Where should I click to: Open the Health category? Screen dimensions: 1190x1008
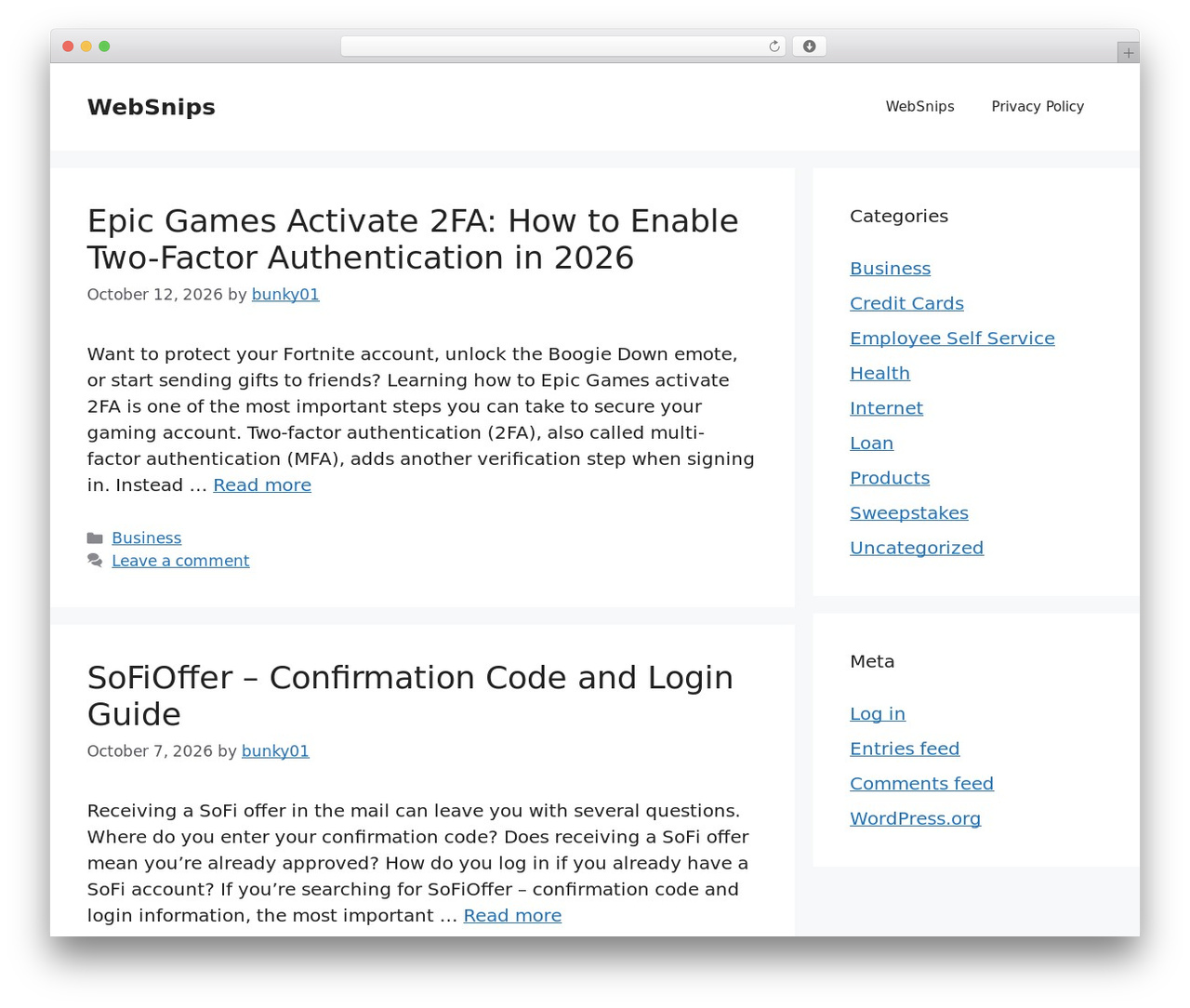879,373
